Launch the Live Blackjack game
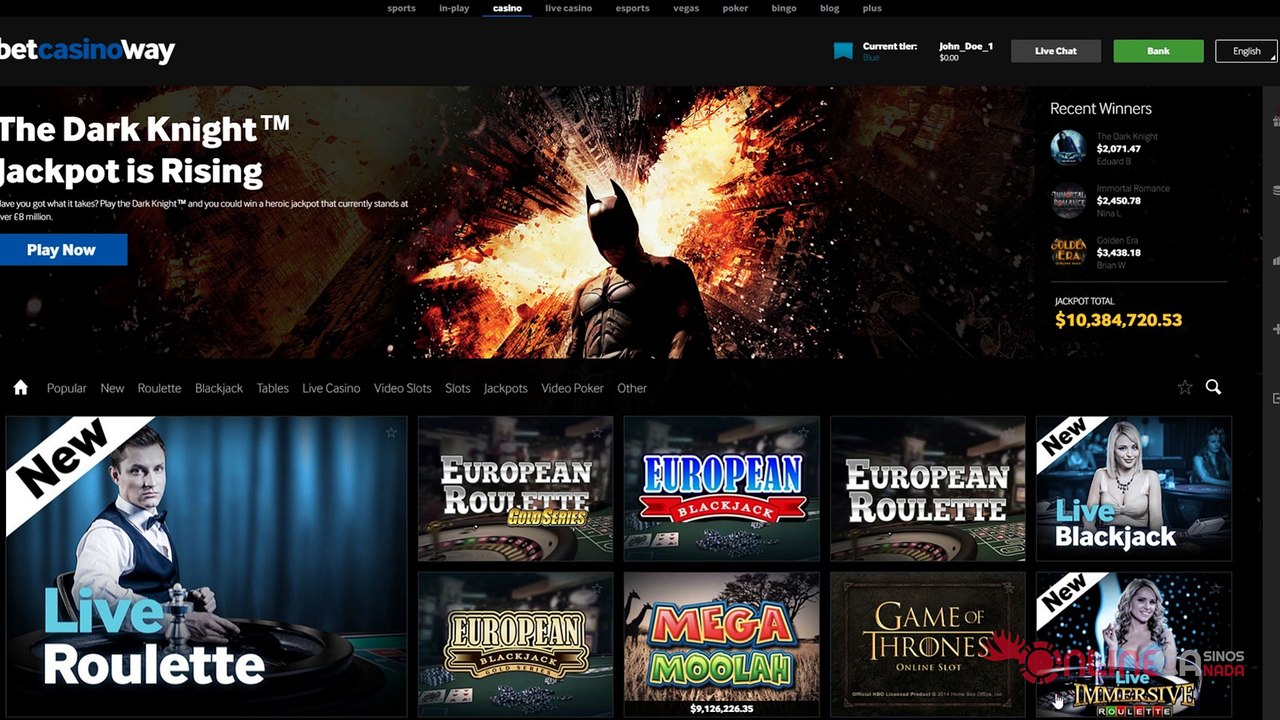Image resolution: width=1280 pixels, height=720 pixels. click(x=1134, y=489)
